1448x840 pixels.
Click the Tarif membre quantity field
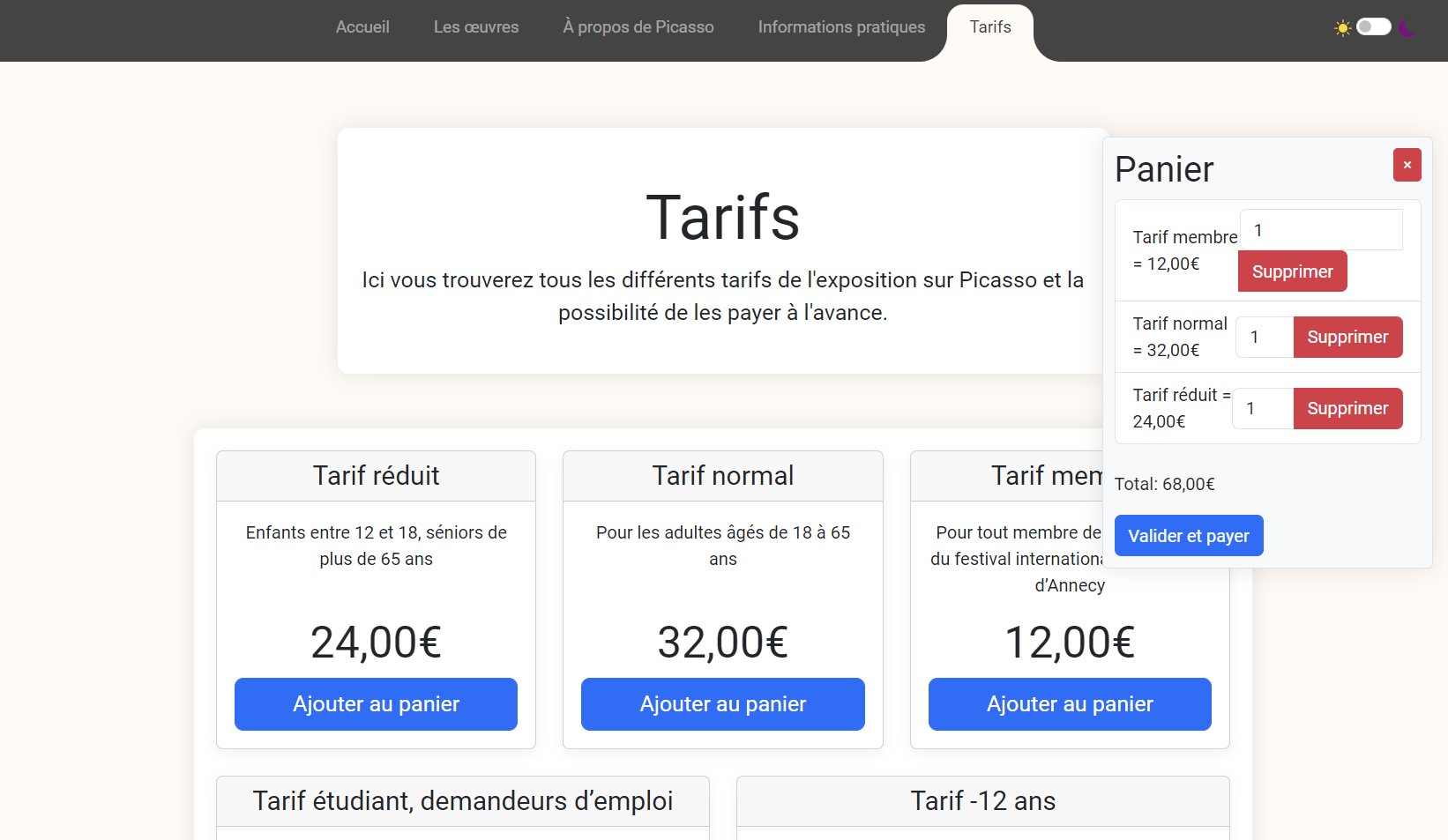click(1321, 230)
